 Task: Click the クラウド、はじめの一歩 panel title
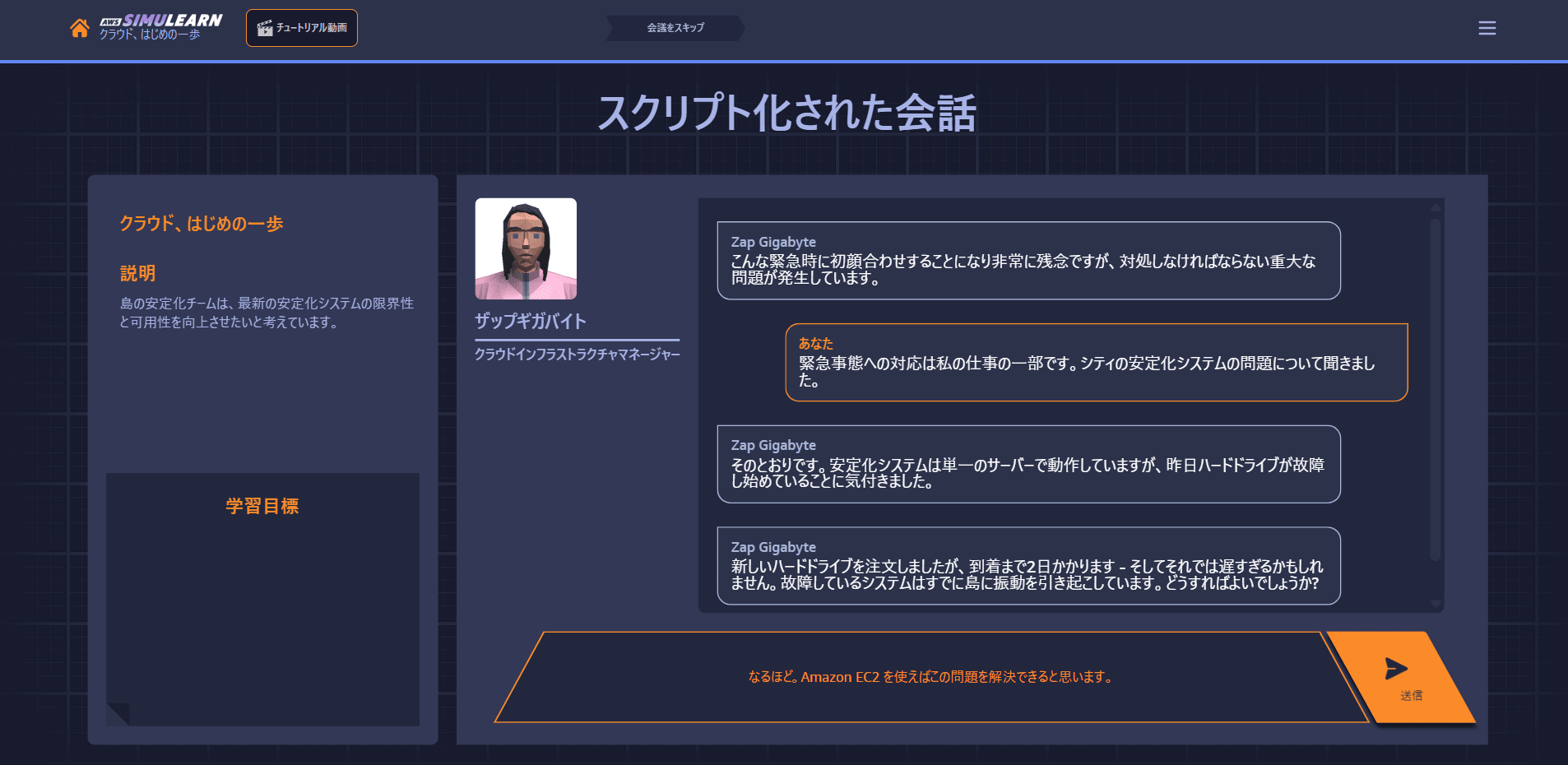pyautogui.click(x=202, y=224)
